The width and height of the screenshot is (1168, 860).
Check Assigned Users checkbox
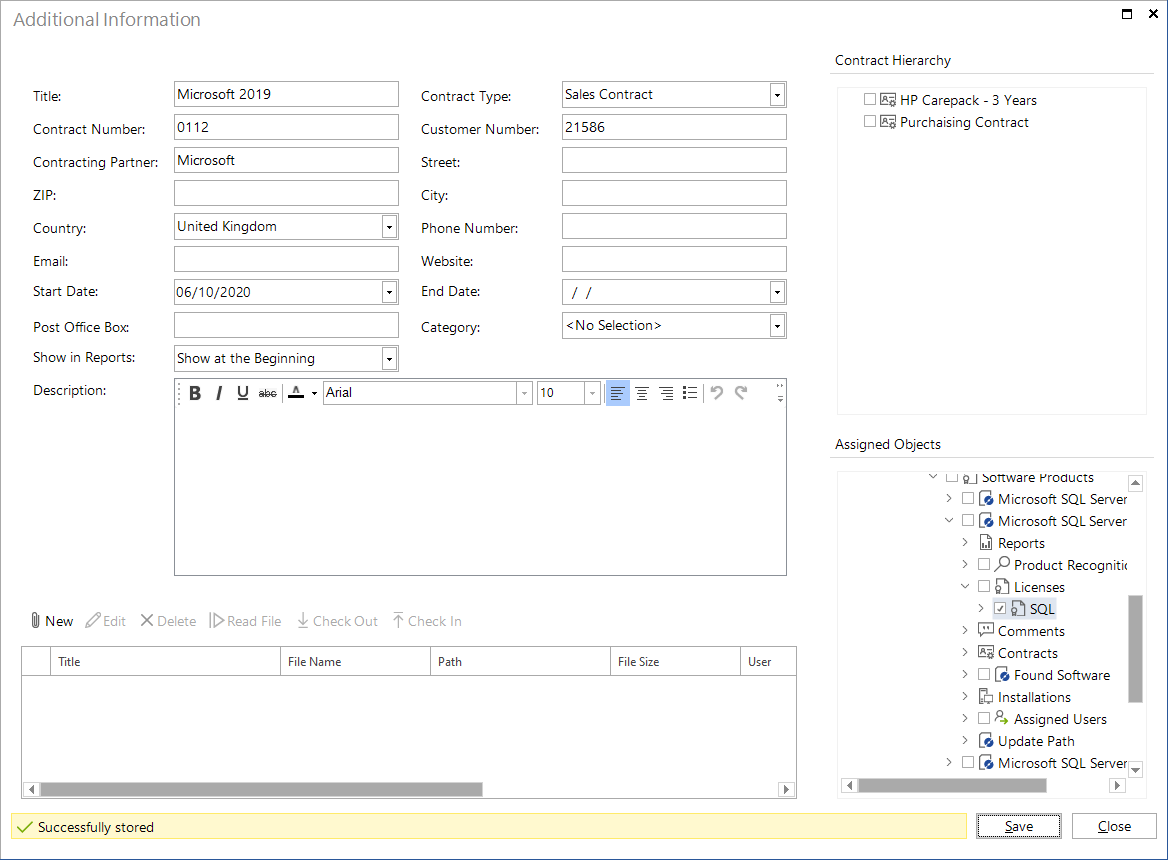coord(984,719)
